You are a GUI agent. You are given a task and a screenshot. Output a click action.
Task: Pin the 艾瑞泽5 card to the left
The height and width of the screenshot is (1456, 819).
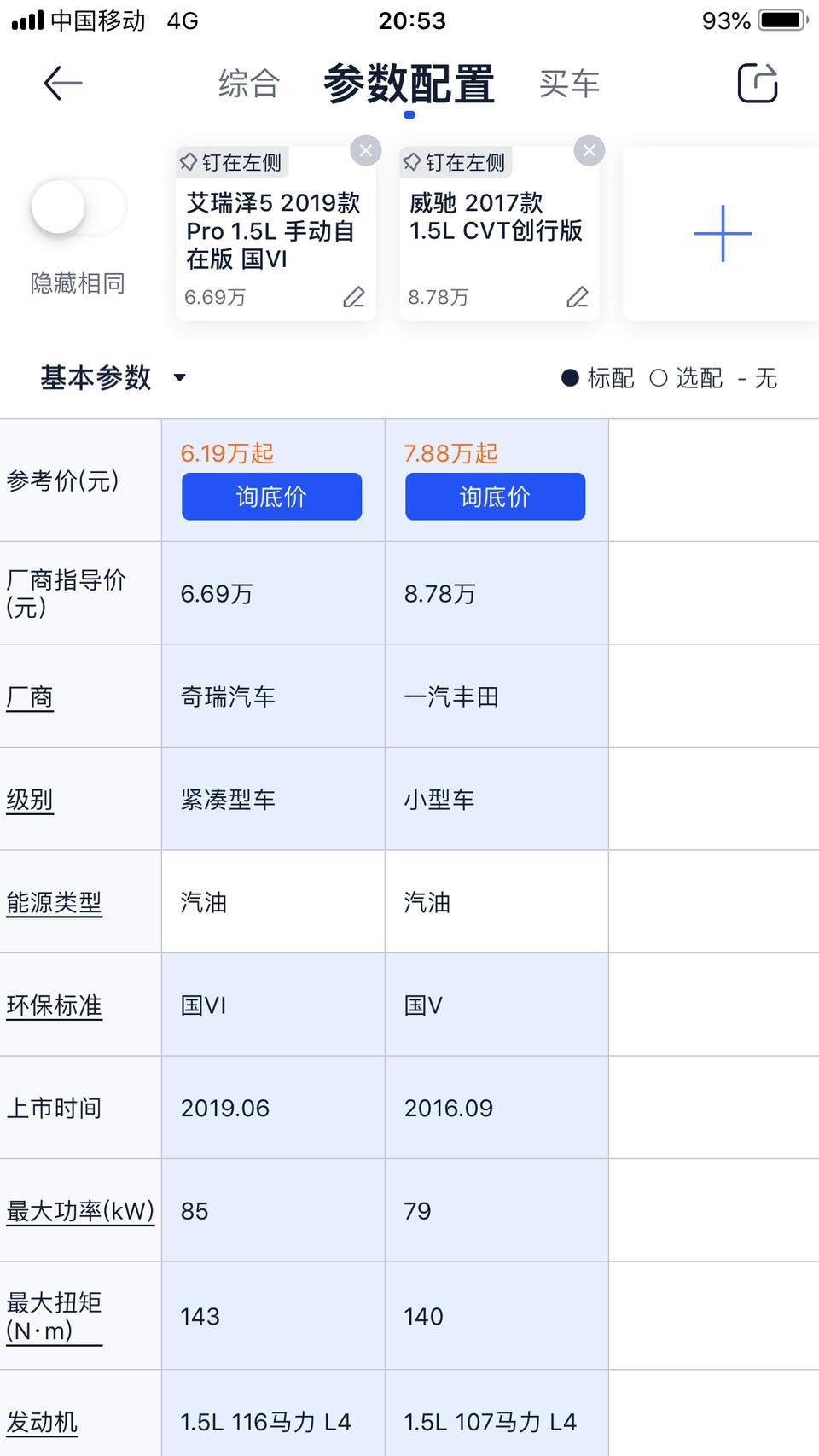point(231,162)
